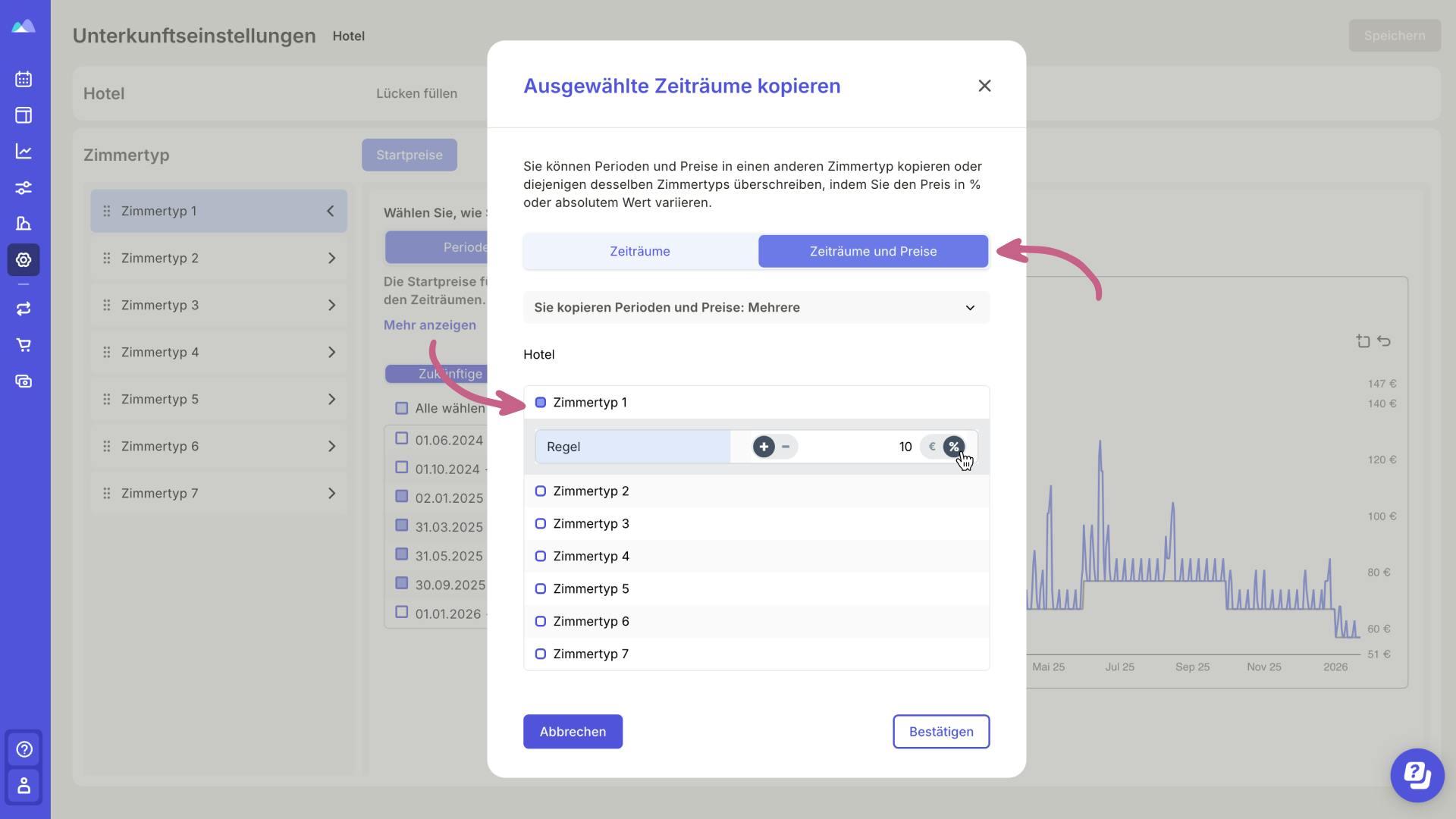Screen dimensions: 1456x819
Task: Open the Mehr anzeigen link
Action: [430, 325]
